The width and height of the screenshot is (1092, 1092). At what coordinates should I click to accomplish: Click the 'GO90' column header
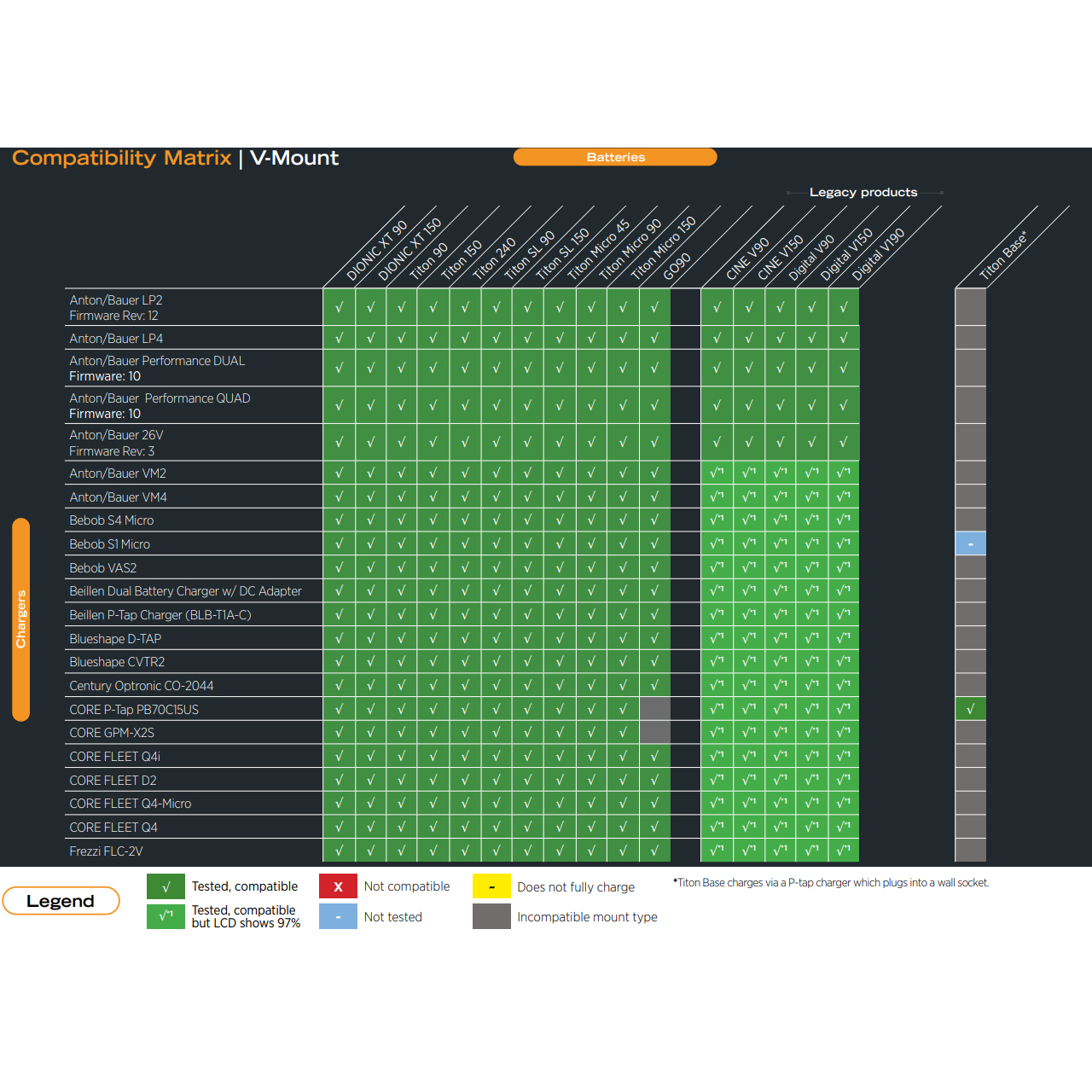(677, 267)
